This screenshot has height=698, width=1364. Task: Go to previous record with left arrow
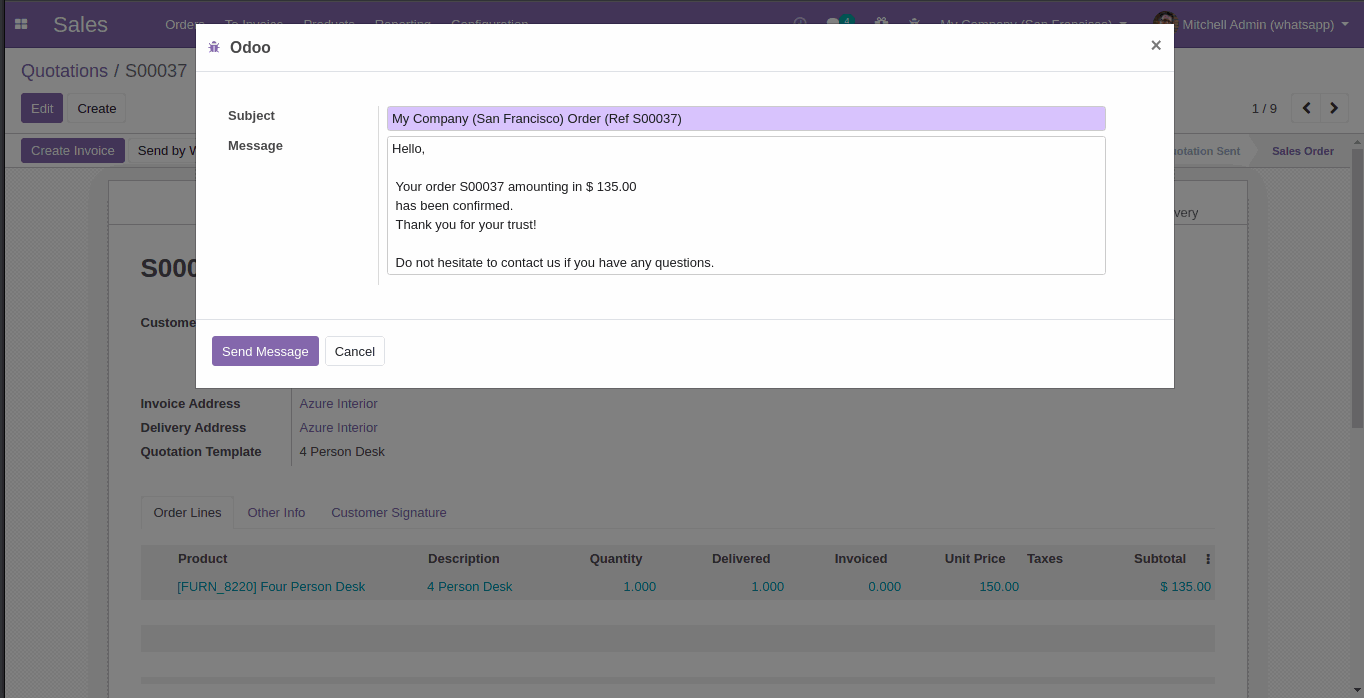tap(1306, 108)
